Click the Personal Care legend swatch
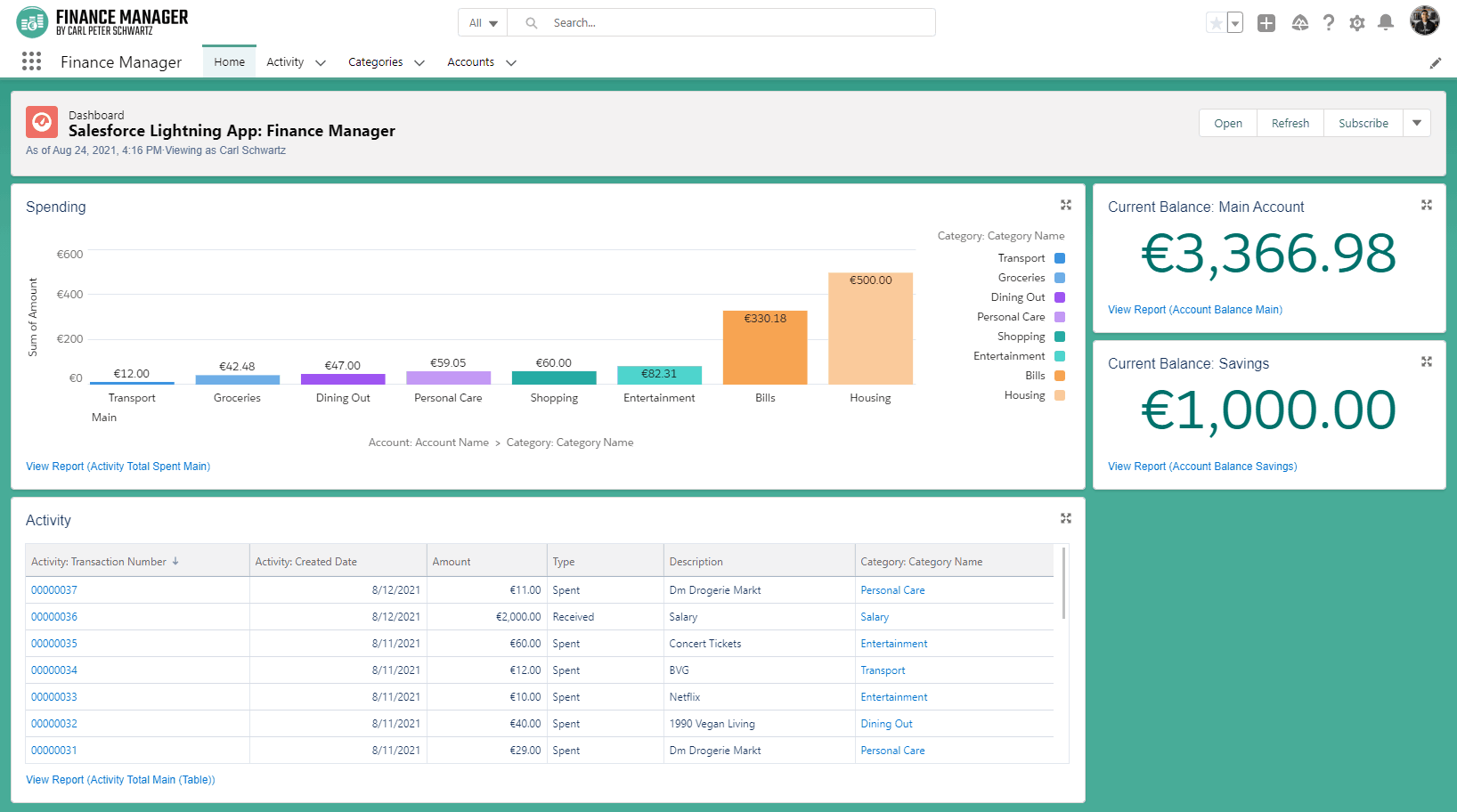 tap(1060, 317)
